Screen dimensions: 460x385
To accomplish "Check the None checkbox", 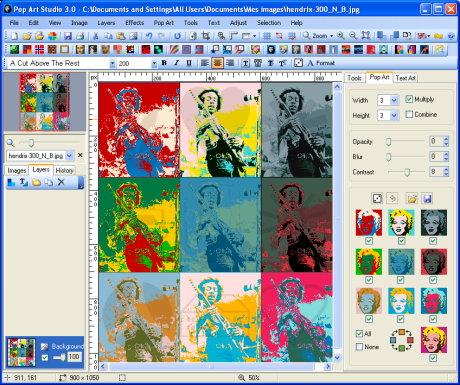I will [359, 347].
